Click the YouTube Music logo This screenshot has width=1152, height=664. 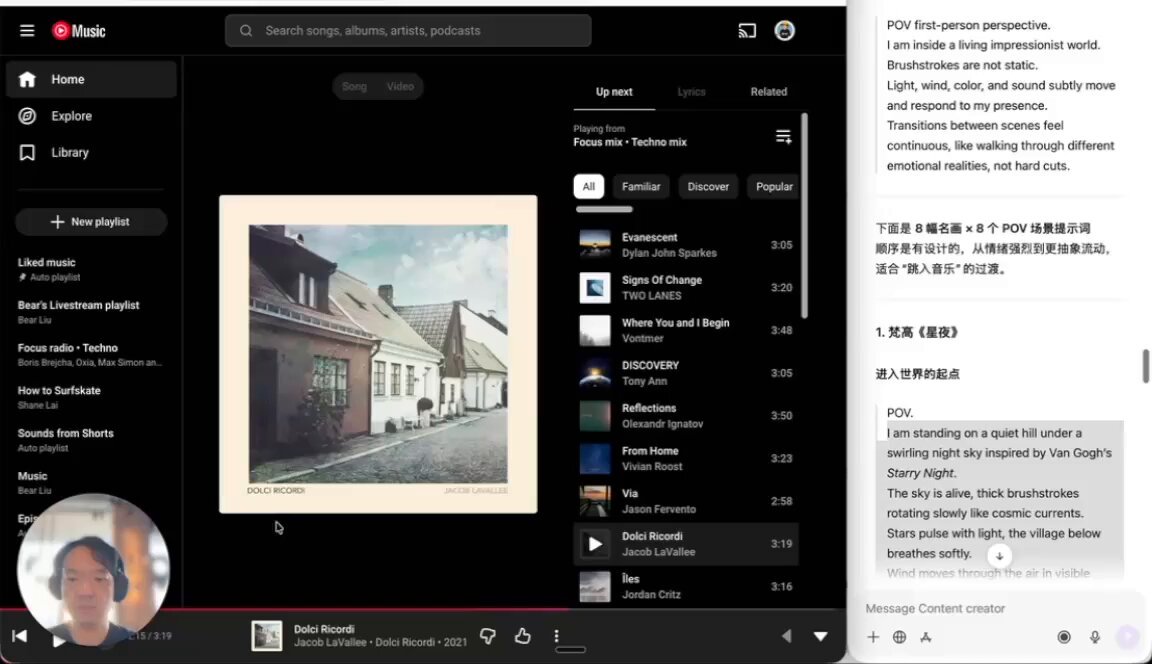pos(79,31)
